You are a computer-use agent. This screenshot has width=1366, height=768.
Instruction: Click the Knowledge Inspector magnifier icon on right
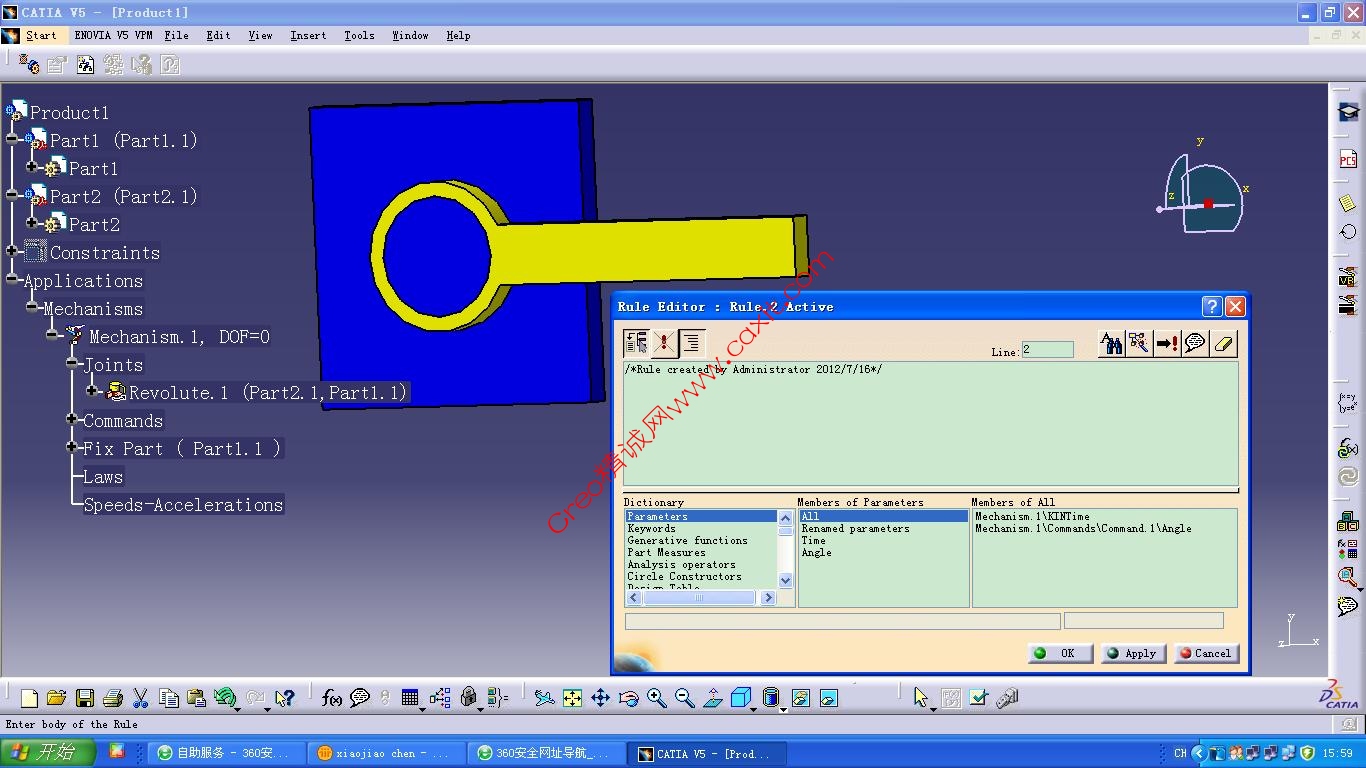click(1348, 577)
